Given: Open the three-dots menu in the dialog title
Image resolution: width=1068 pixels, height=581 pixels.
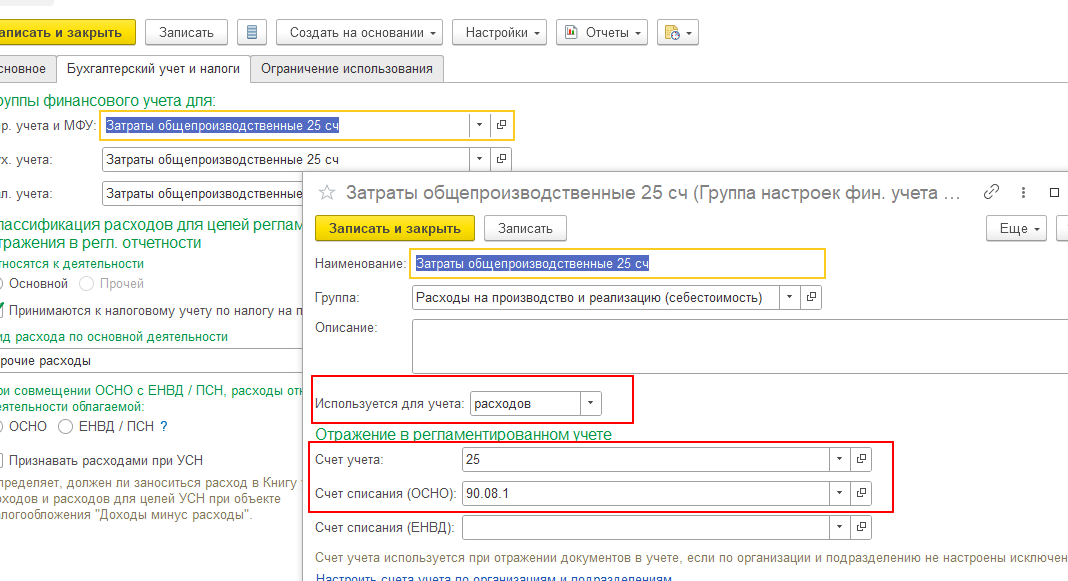Looking at the screenshot, I should click(x=1023, y=193).
